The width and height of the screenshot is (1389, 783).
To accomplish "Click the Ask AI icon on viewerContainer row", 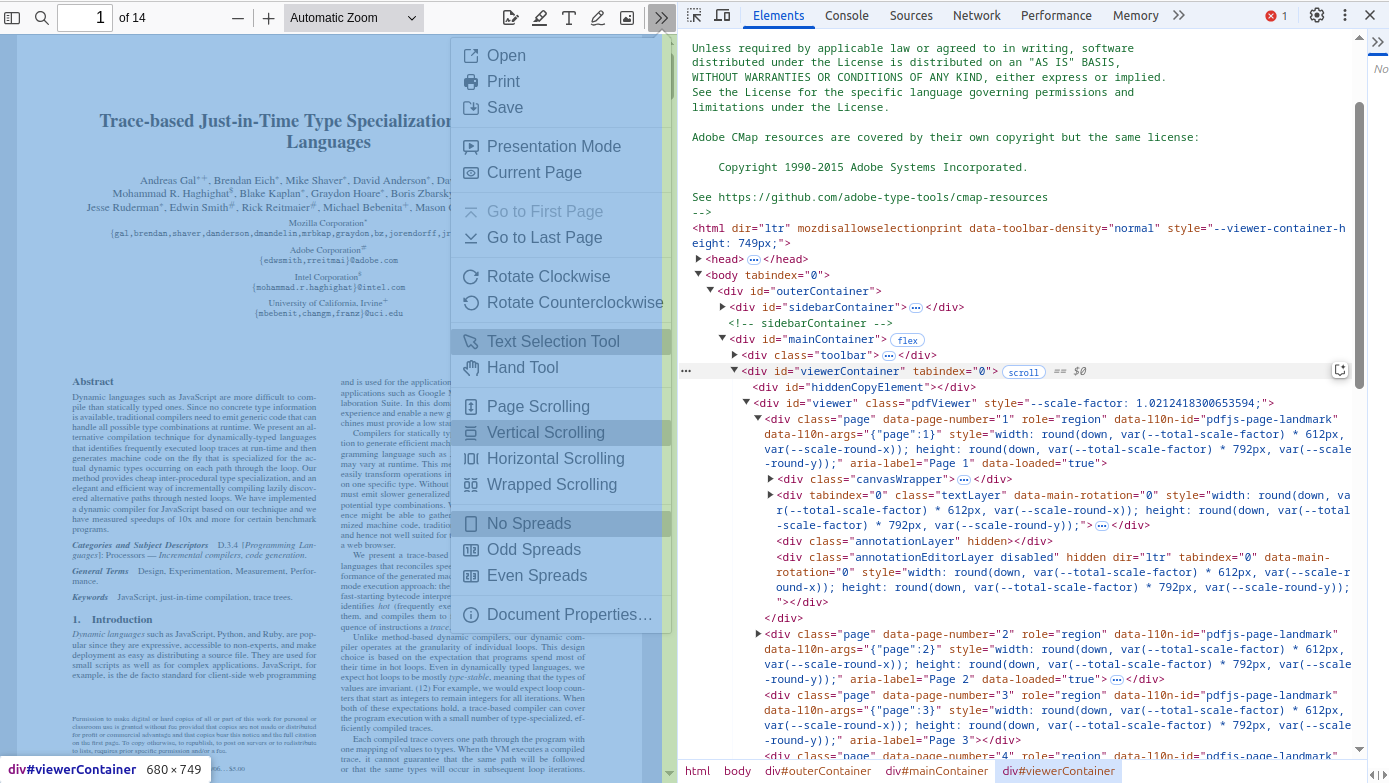I will tap(1340, 371).
